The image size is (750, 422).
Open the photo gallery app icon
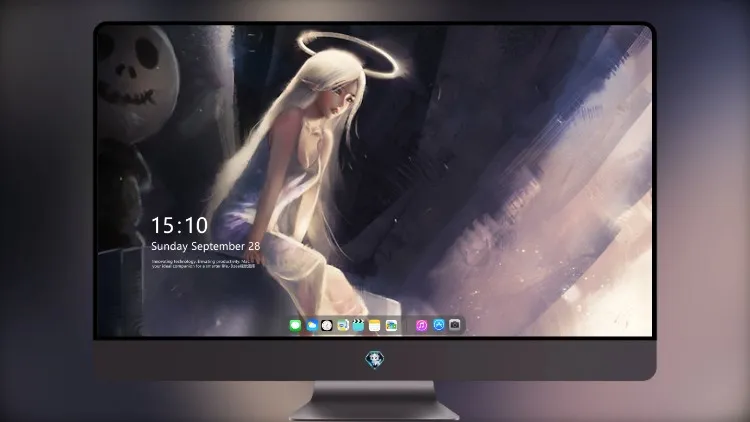click(x=391, y=325)
